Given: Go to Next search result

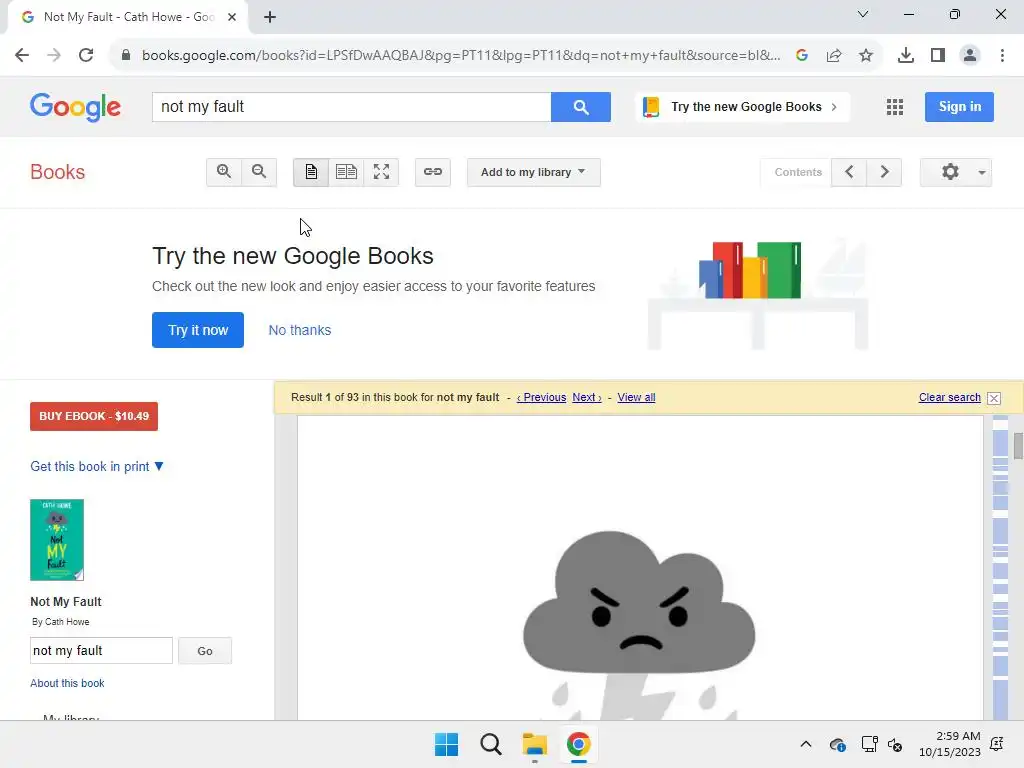Looking at the screenshot, I should tap(586, 397).
